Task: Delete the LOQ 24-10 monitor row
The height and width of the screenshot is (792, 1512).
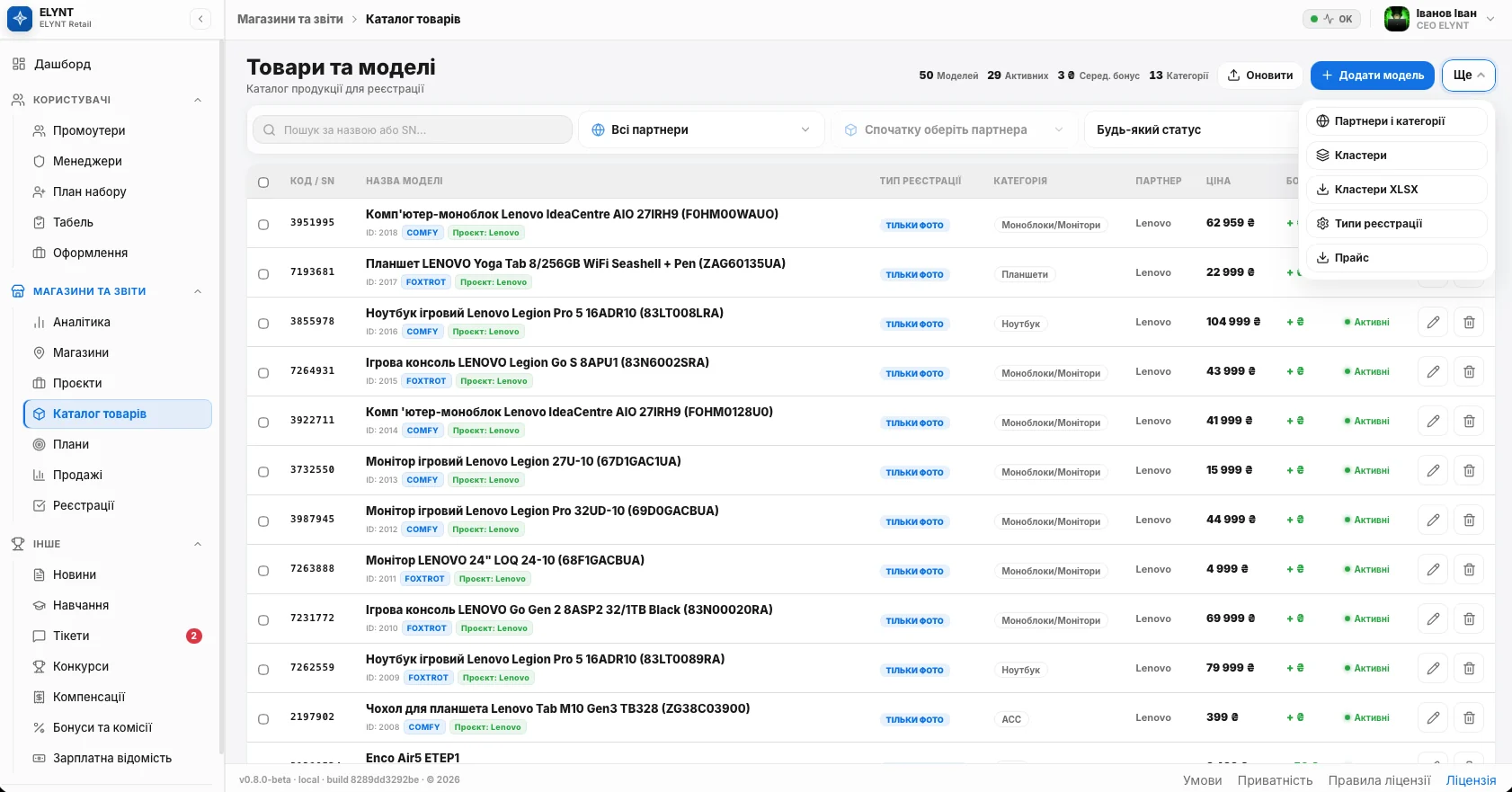Action: tap(1469, 569)
